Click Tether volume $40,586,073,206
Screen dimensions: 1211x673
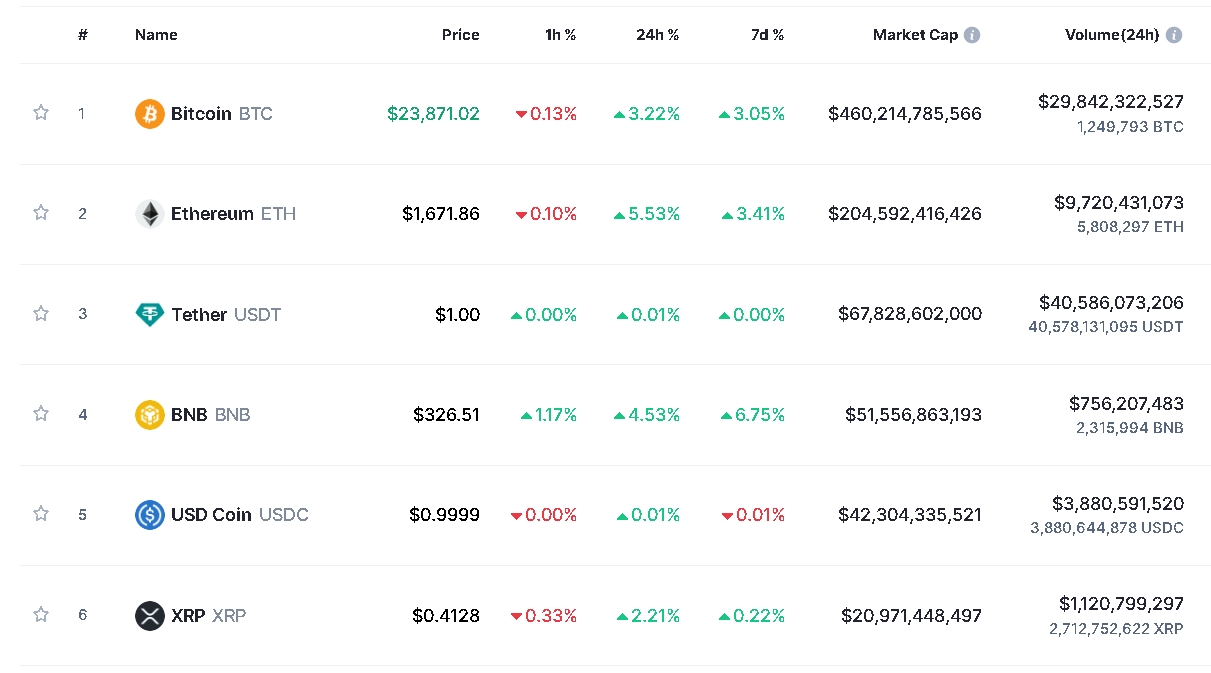(x=1111, y=302)
